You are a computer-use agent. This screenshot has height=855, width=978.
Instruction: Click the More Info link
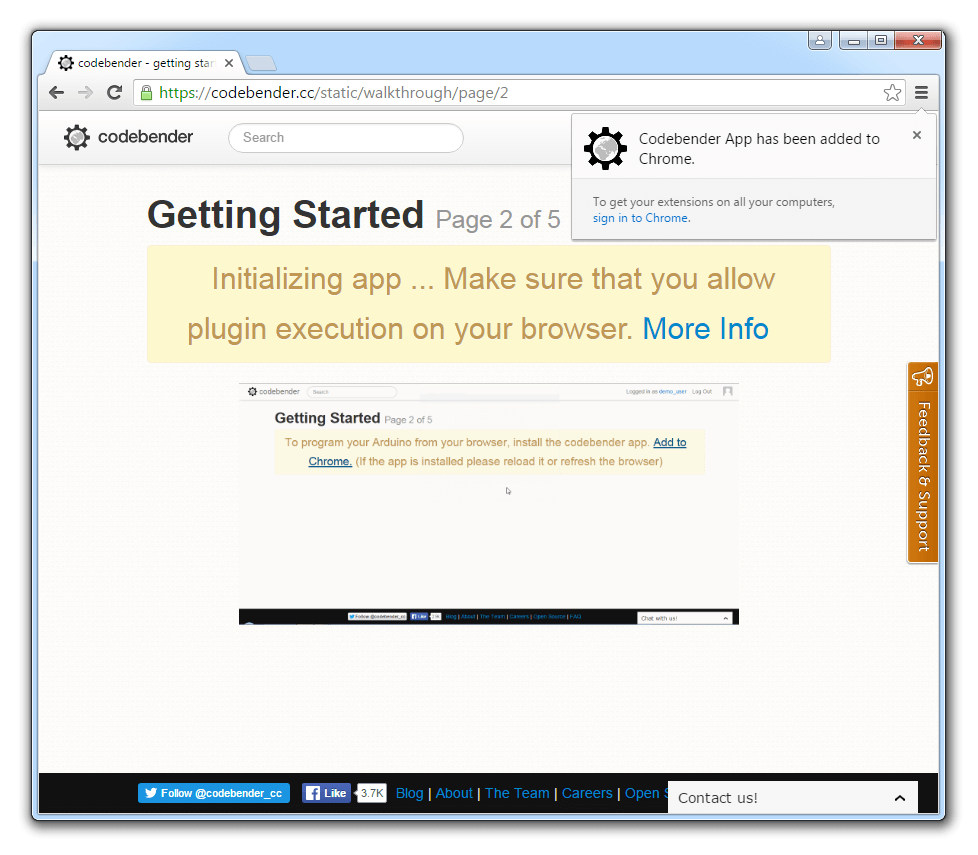(x=705, y=329)
